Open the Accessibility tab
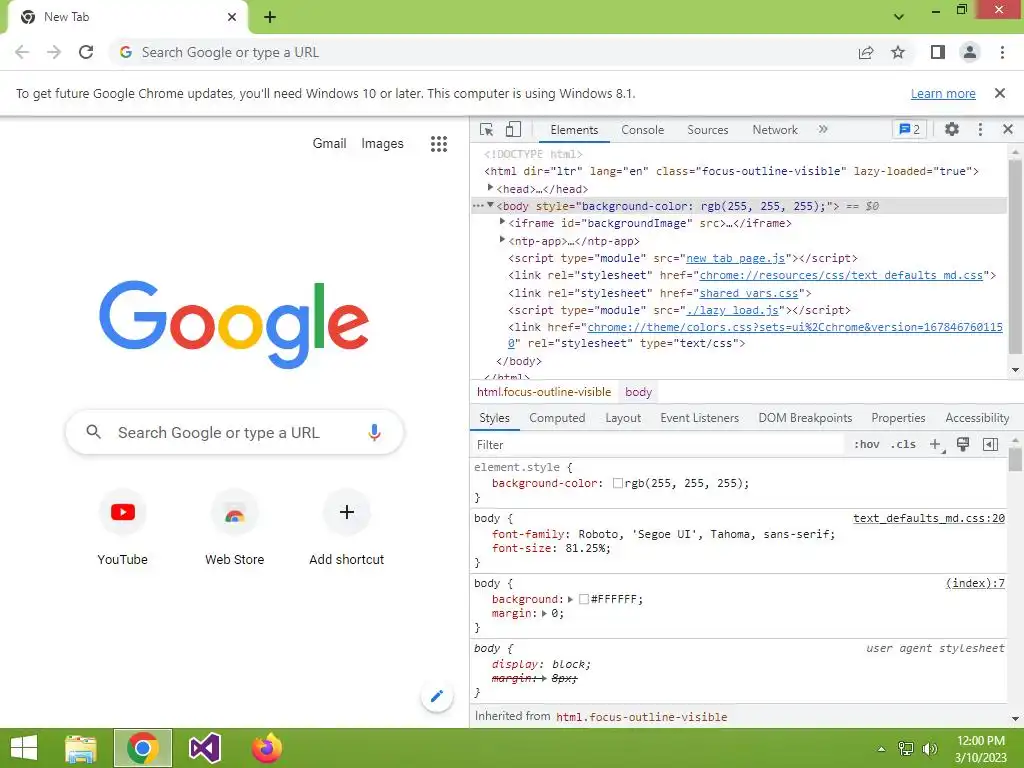Screen dimensions: 1024x768 tap(977, 418)
